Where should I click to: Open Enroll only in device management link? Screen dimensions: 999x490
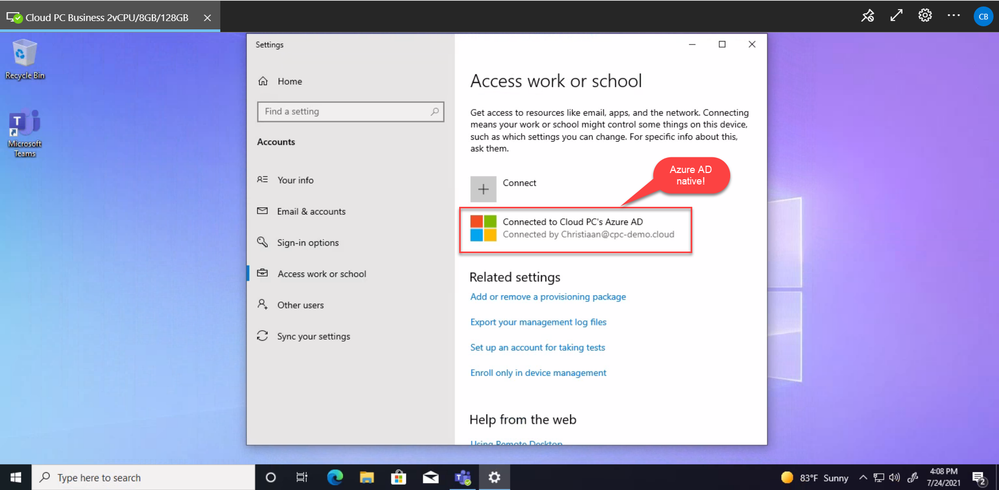point(538,373)
